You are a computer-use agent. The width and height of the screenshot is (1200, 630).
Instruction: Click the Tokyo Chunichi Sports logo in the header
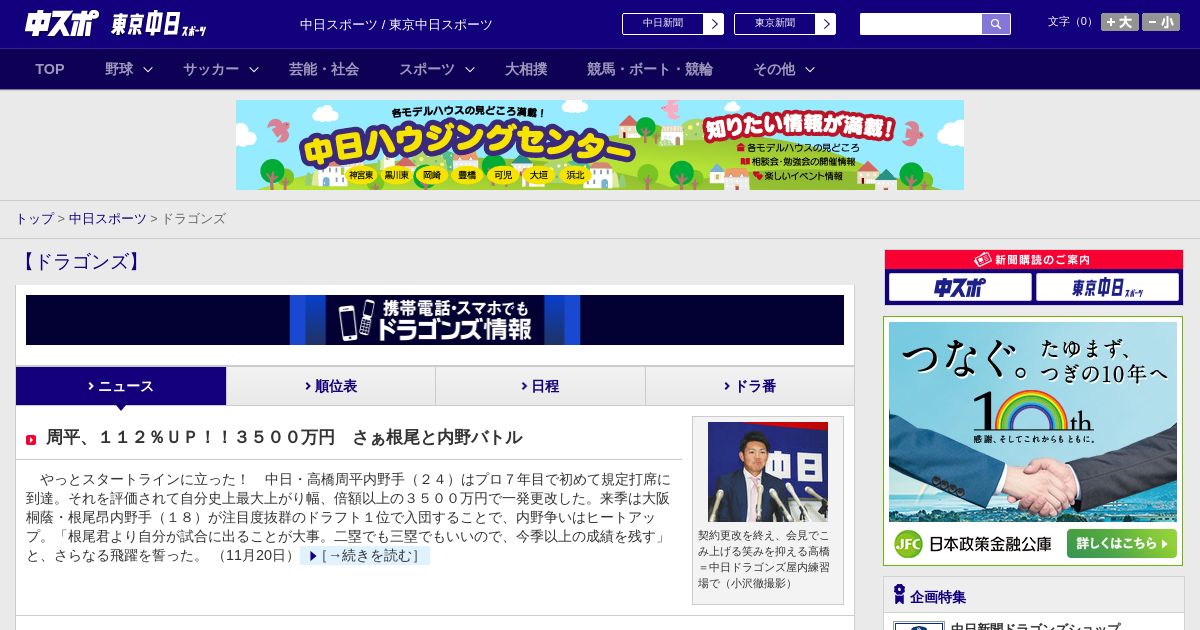point(159,24)
